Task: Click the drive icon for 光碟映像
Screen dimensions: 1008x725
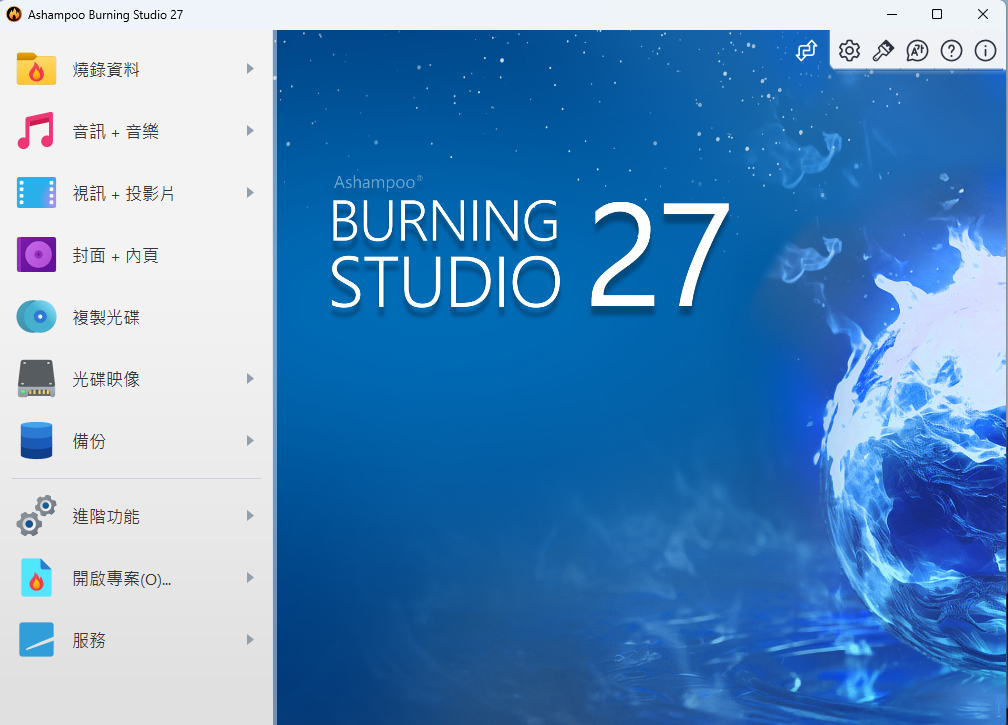Action: (x=36, y=379)
